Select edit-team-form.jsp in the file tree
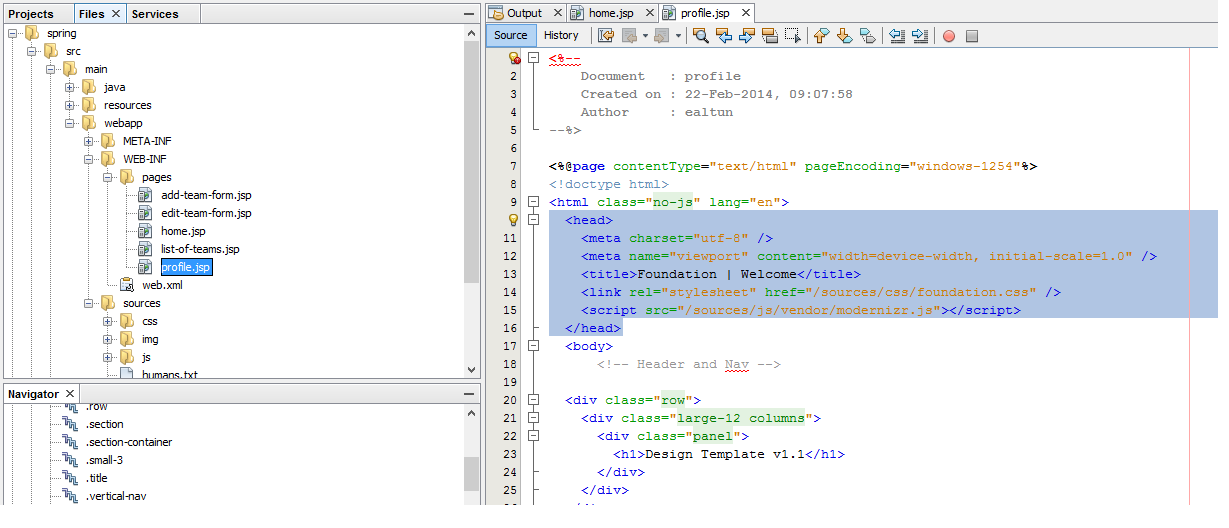This screenshot has height=528, width=1229. pos(206,213)
